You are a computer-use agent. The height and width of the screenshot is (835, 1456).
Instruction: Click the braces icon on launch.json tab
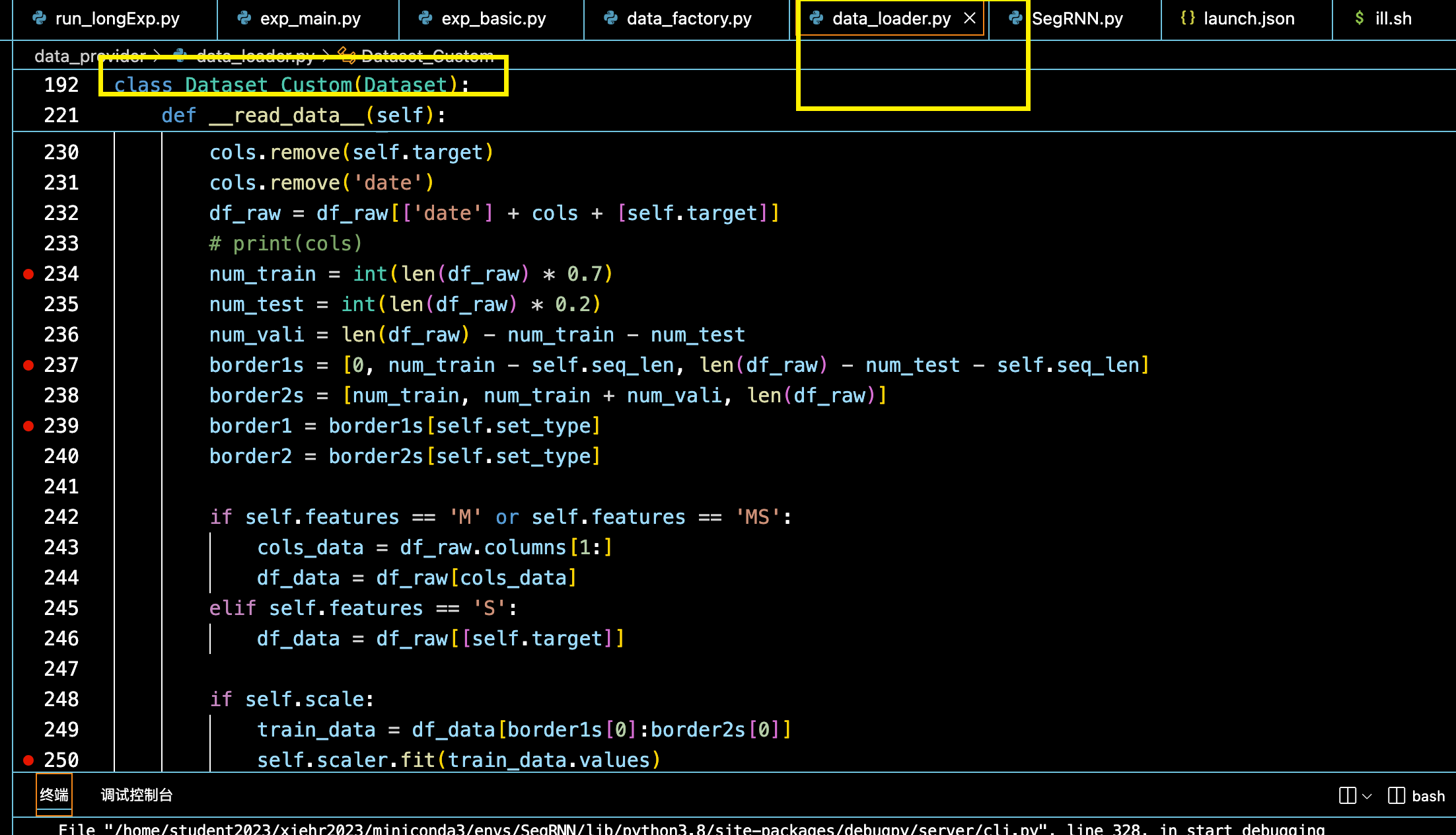click(1188, 18)
